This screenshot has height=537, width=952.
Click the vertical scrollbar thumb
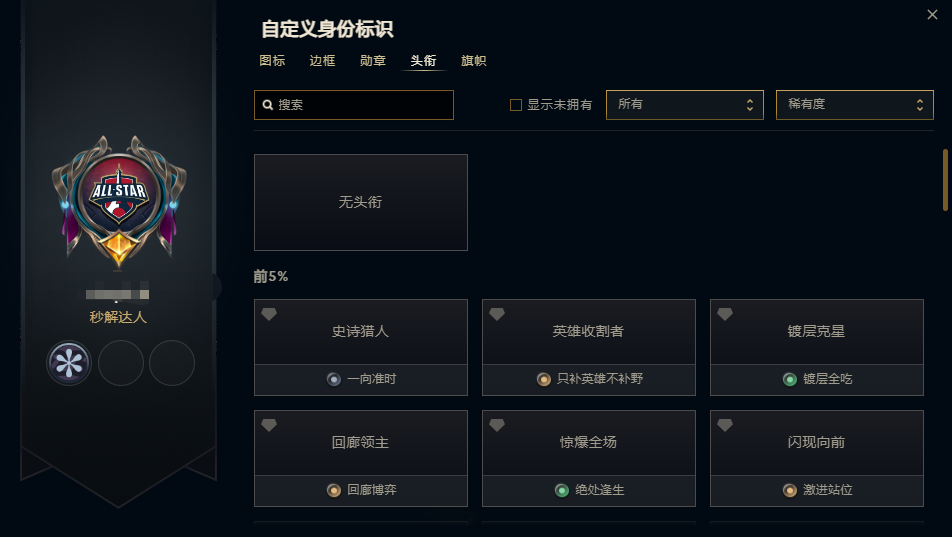click(945, 180)
